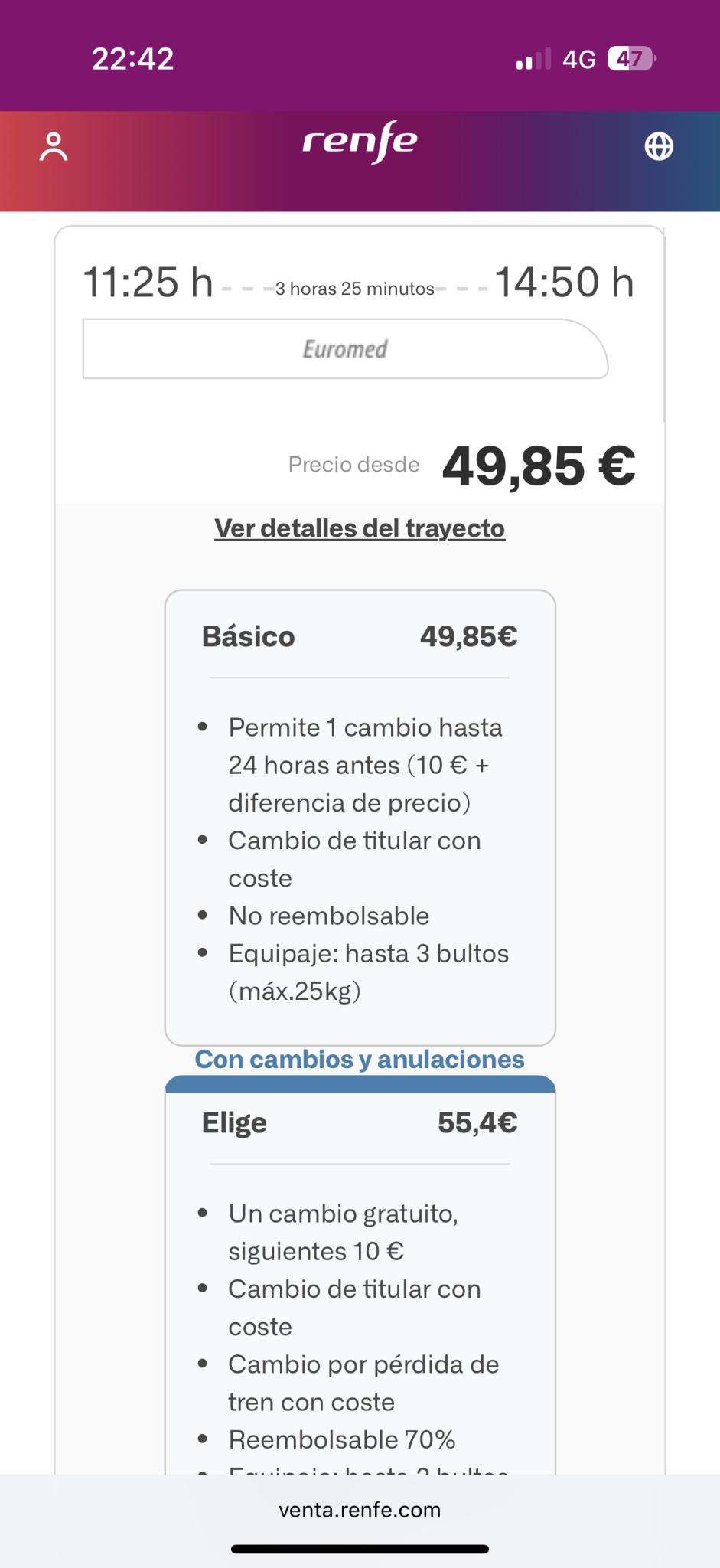Tap the home indicator bar at bottom

[x=360, y=1549]
